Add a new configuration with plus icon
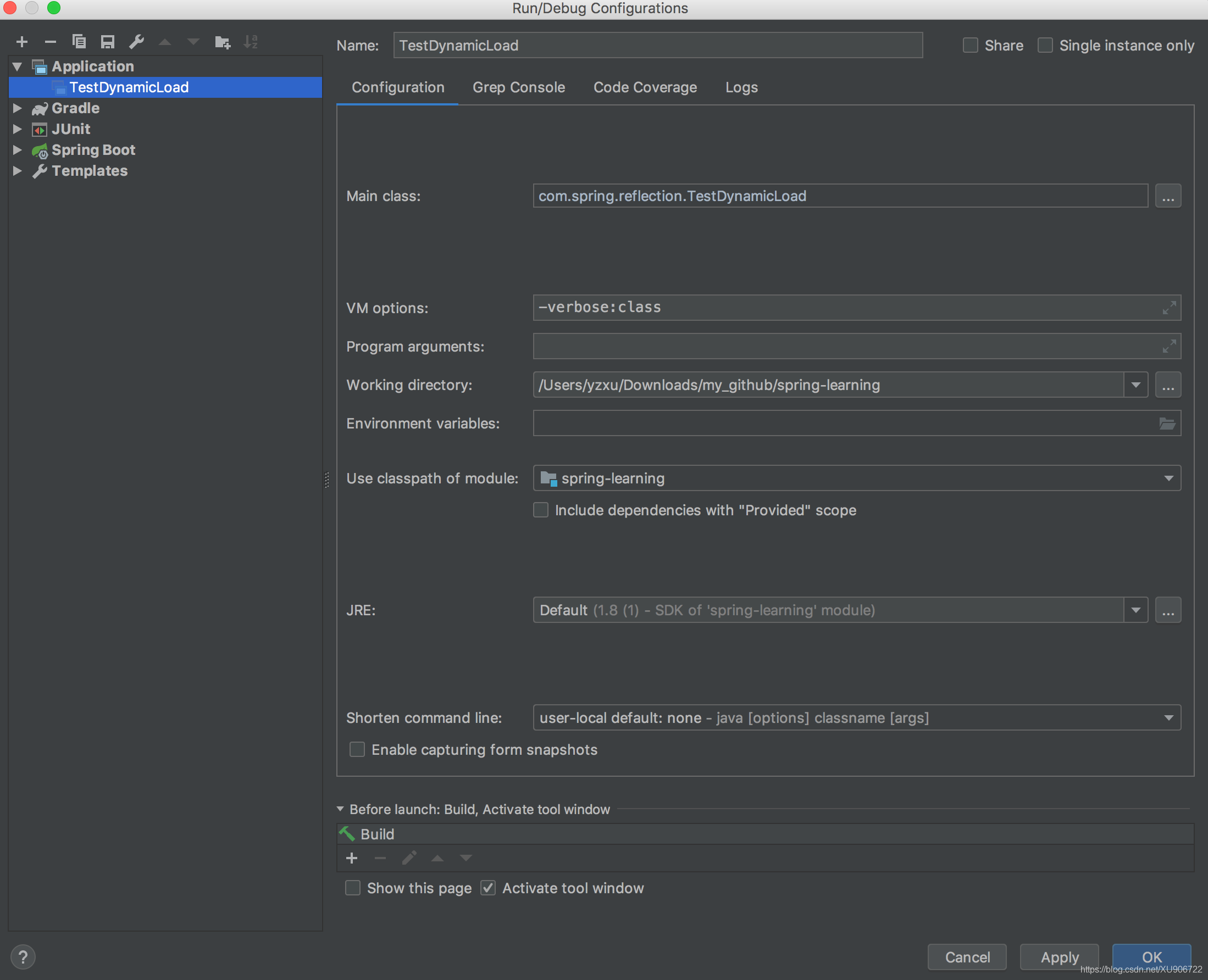This screenshot has height=980, width=1208. click(x=22, y=42)
